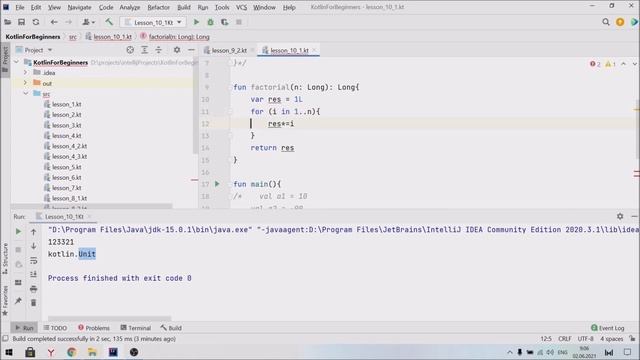Image resolution: width=640 pixels, height=360 pixels.
Task: Click the Open folder toolbar icon
Action: click(8, 22)
